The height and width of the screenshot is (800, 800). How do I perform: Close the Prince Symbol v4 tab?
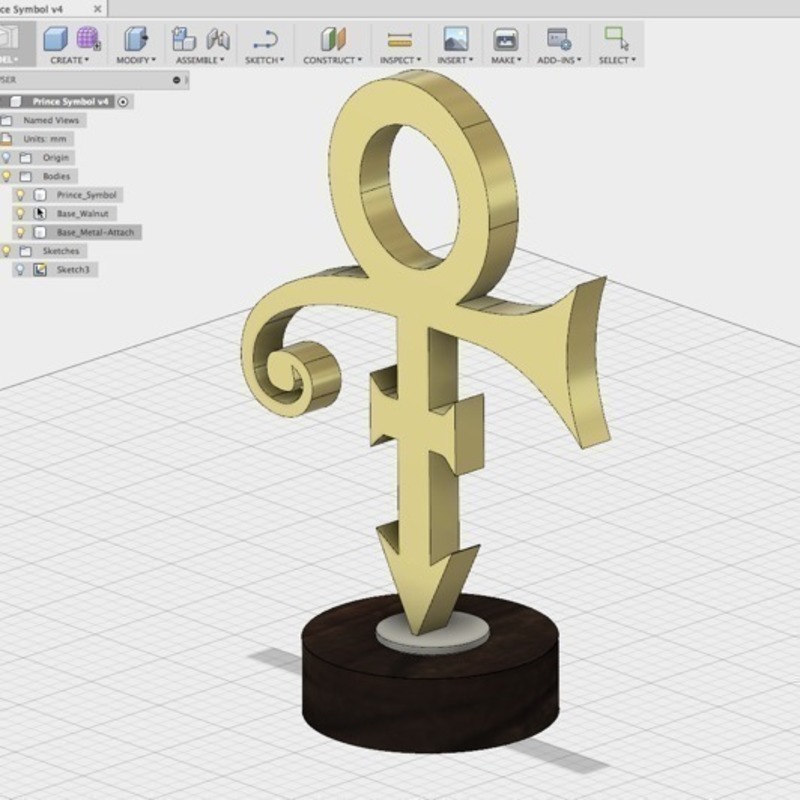tap(97, 9)
